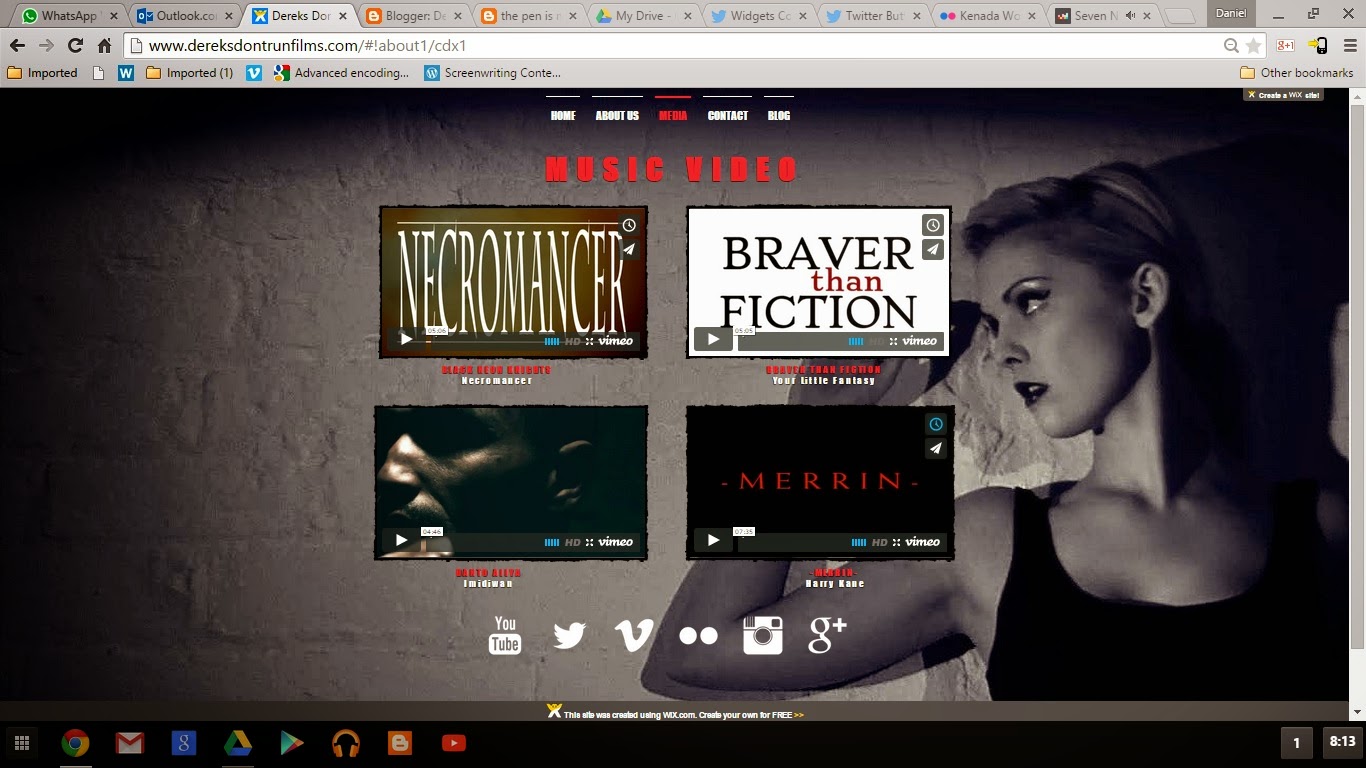This screenshot has width=1366, height=768.
Task: Open Vimeo logo link on Necromancer player
Action: coord(616,341)
